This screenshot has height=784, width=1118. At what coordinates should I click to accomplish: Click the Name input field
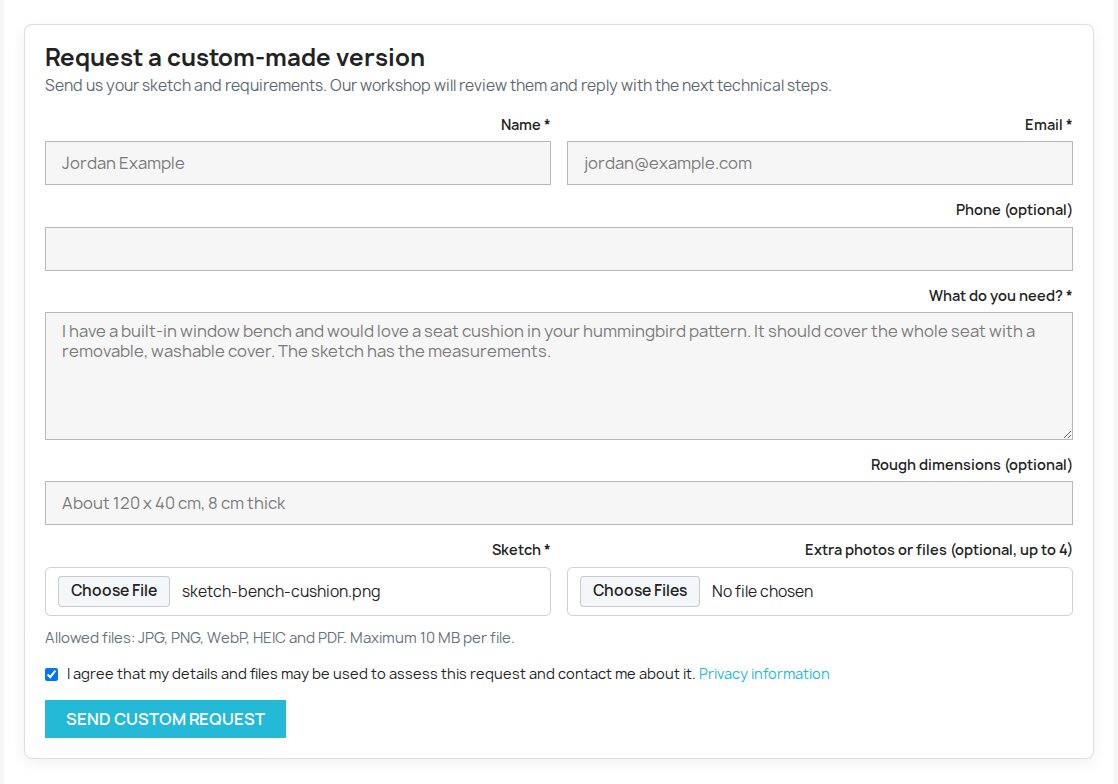click(297, 163)
